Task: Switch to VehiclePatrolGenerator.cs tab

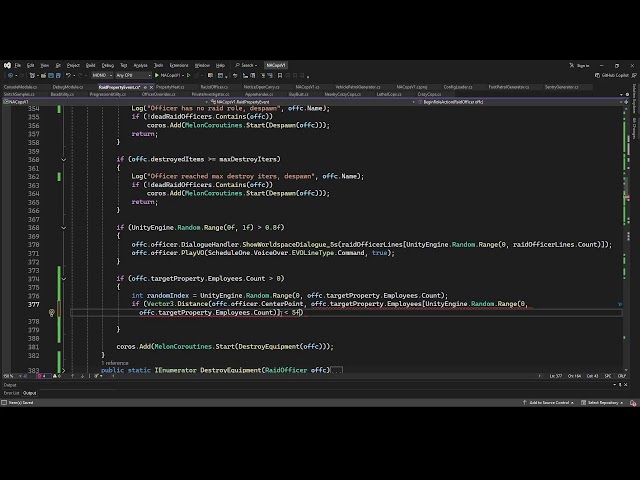Action: 358,87
